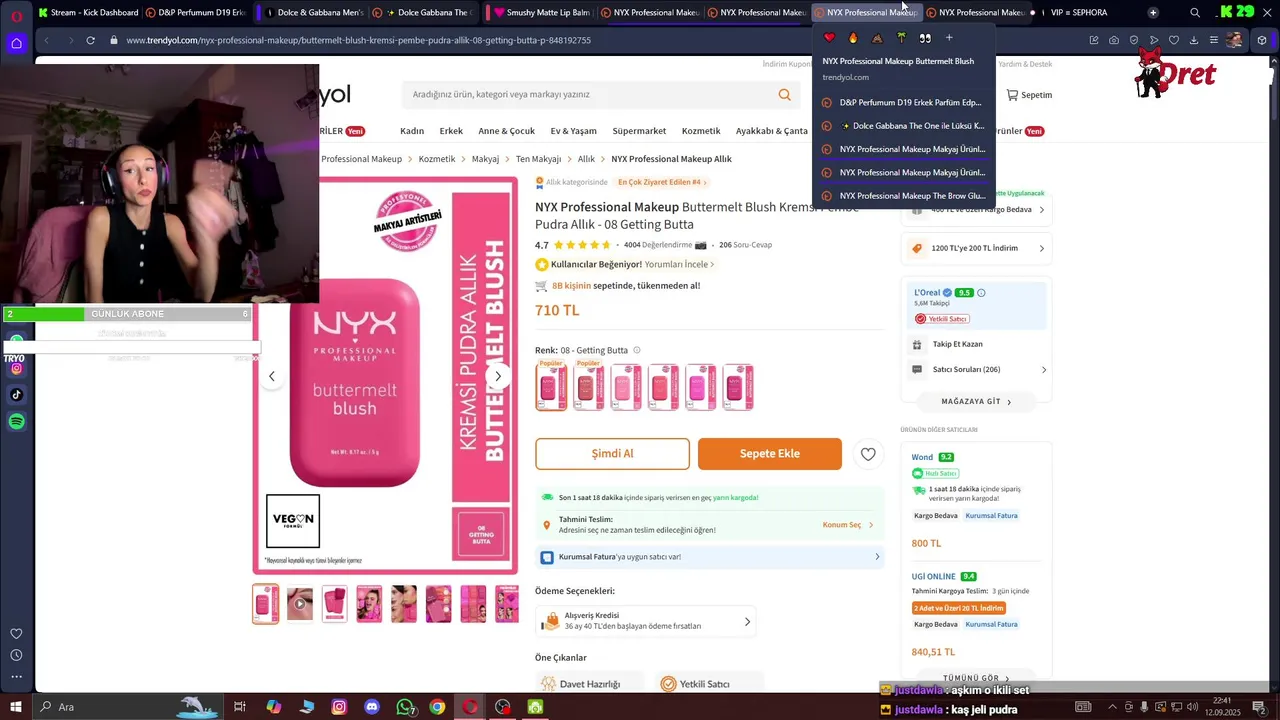Show next product image arrow
Viewport: 1280px width, 720px height.
498,376
